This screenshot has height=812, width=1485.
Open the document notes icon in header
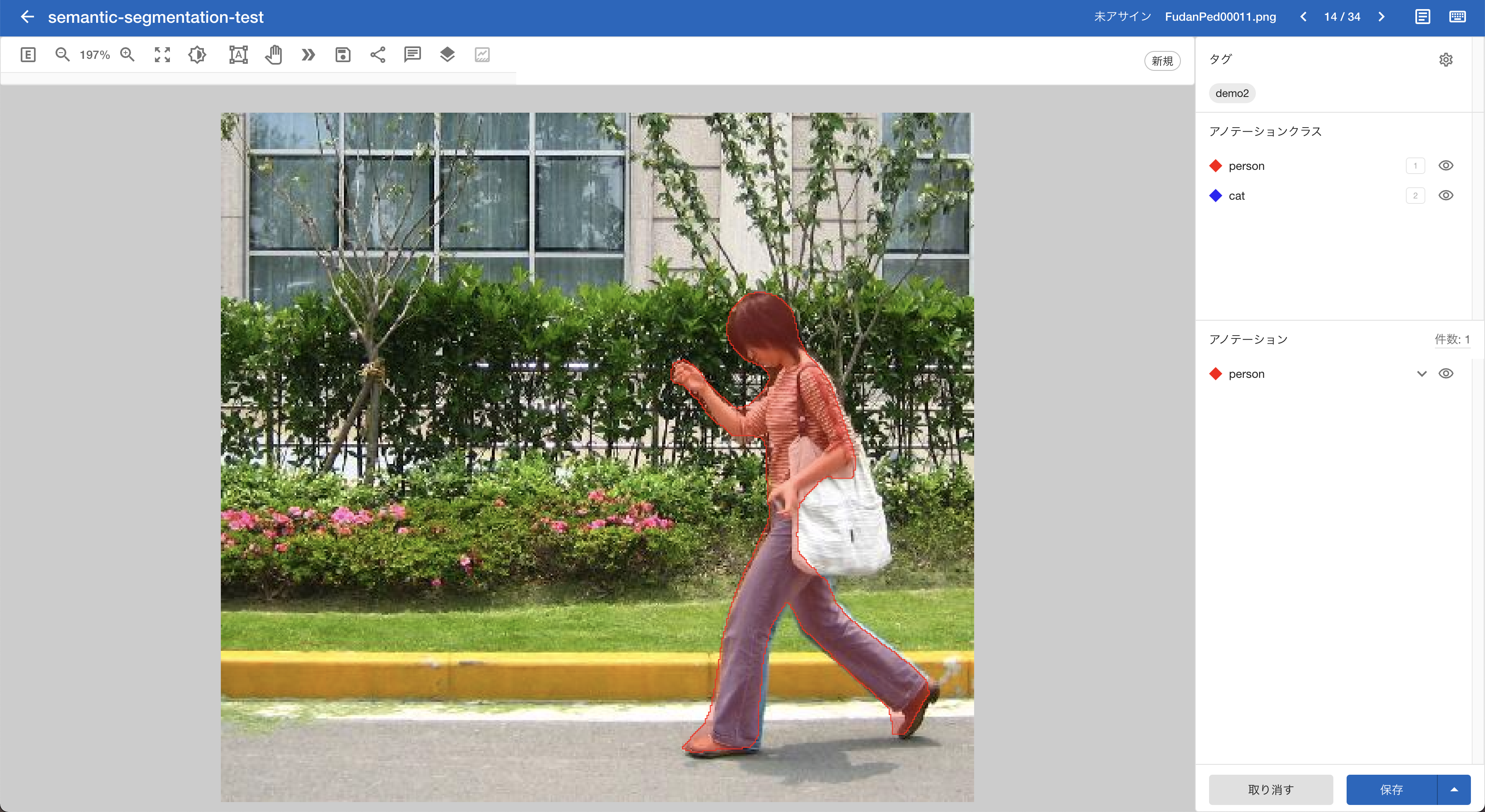[x=1422, y=17]
